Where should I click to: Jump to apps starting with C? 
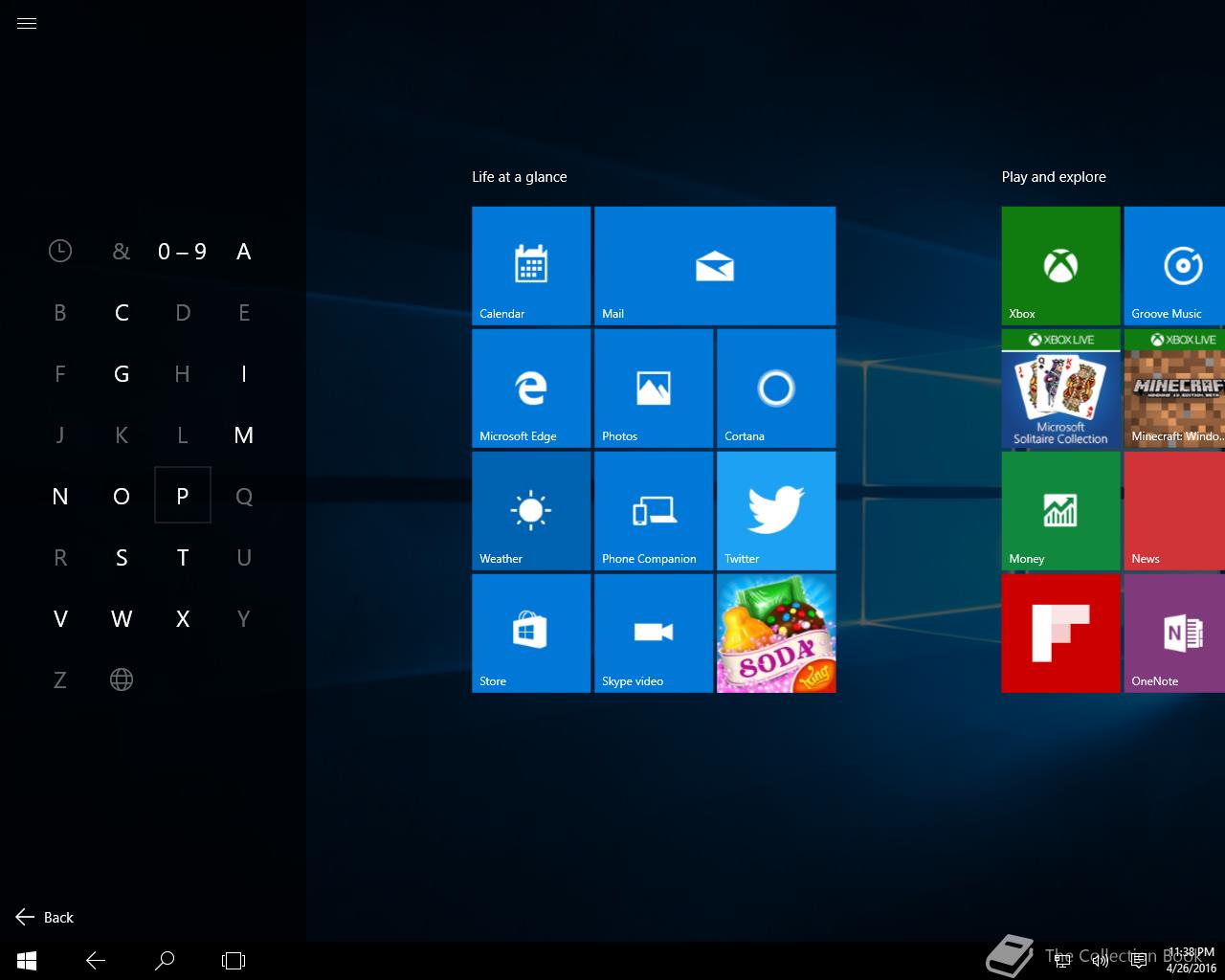pos(122,313)
